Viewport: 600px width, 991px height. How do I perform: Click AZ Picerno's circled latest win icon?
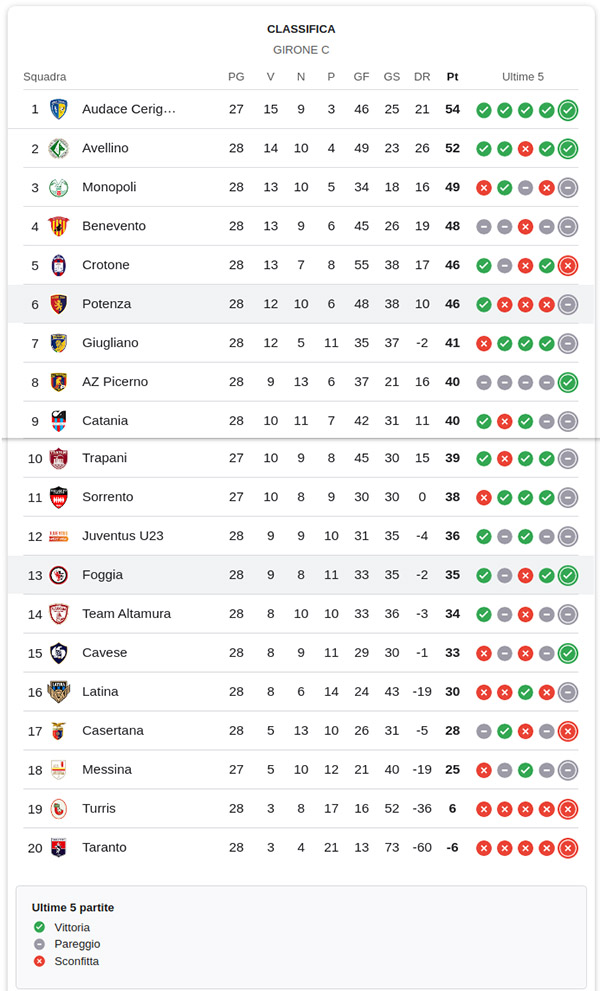tap(568, 382)
